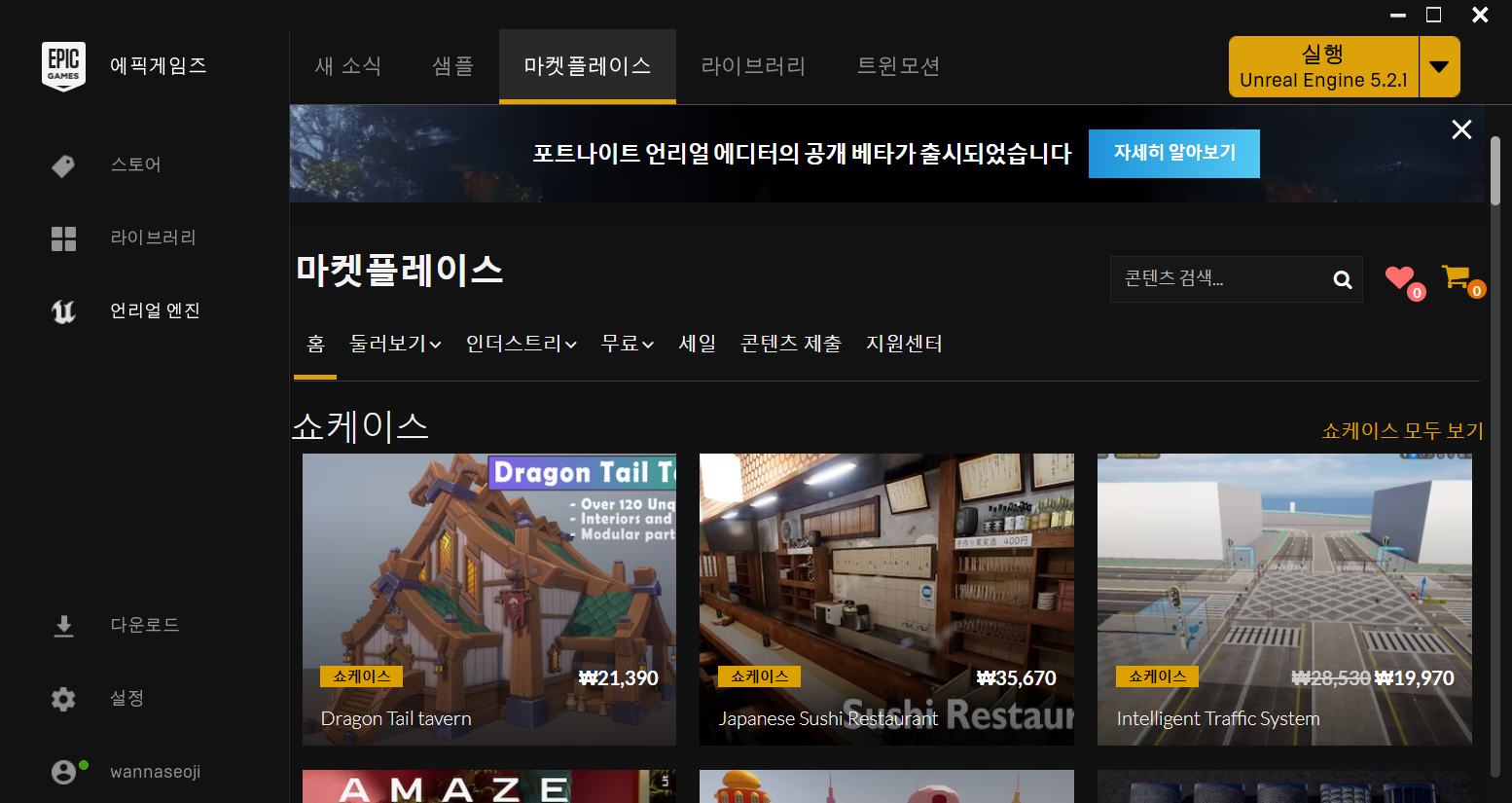Close the Fortnite editor beta banner
The width and height of the screenshot is (1512, 803).
click(x=1461, y=129)
